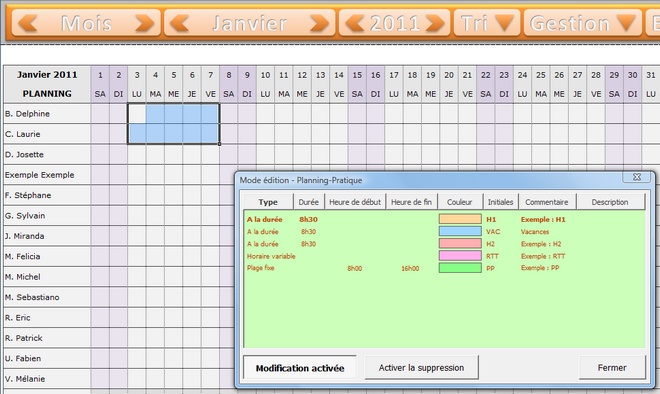
Task: Select employee F. Stéphane row label
Action: (x=47, y=195)
